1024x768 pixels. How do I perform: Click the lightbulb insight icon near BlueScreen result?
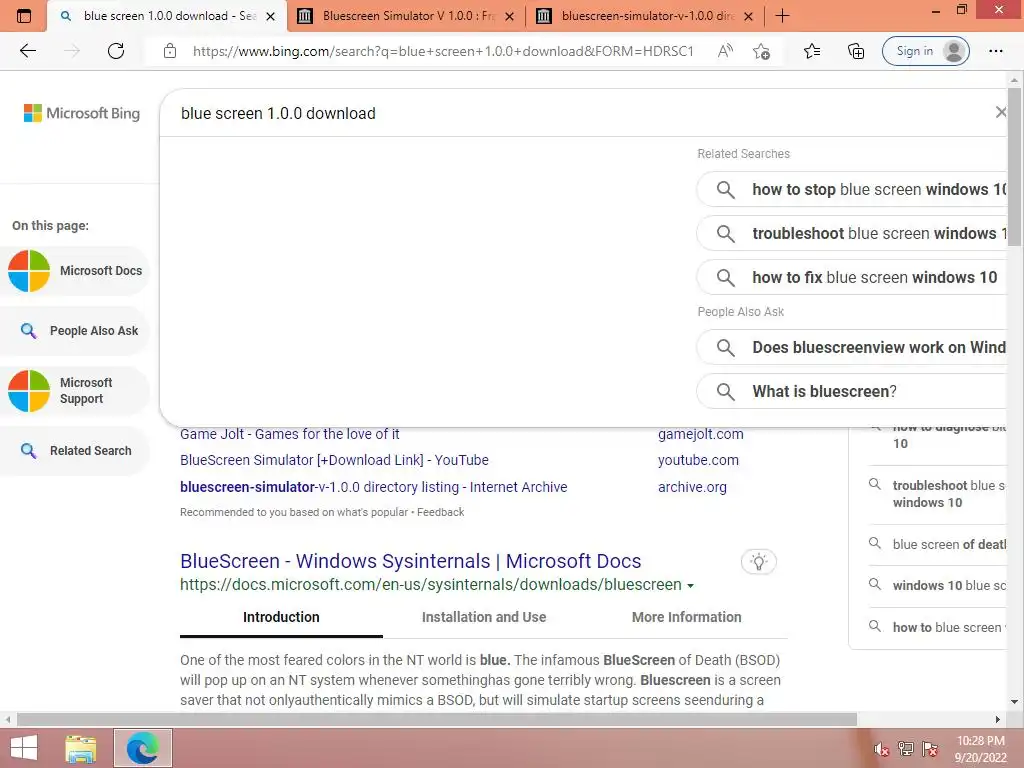[758, 562]
